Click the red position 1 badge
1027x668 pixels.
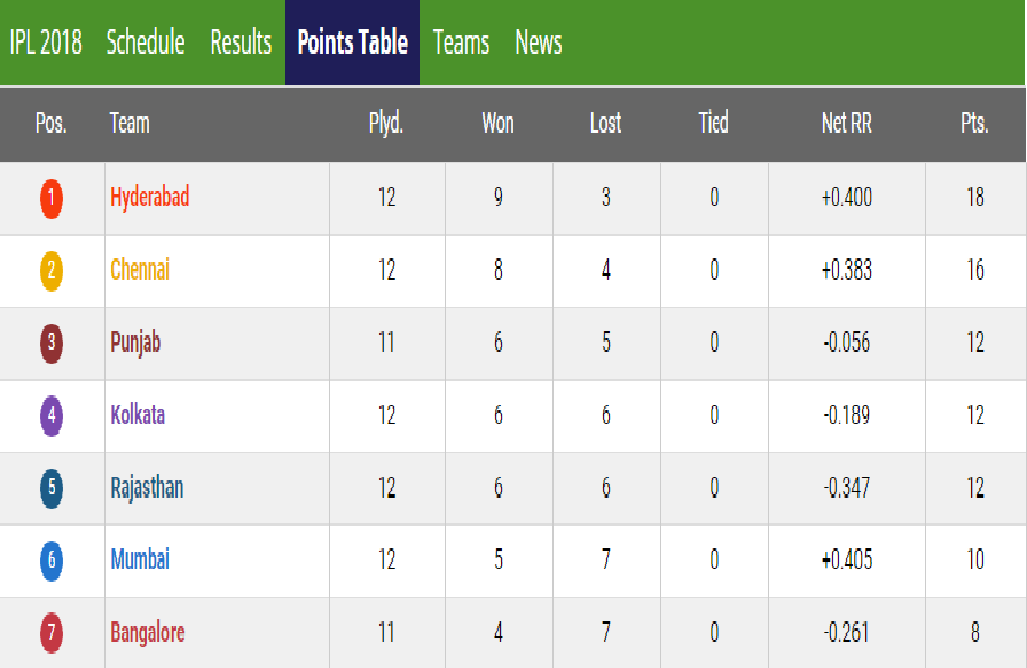(x=51, y=198)
